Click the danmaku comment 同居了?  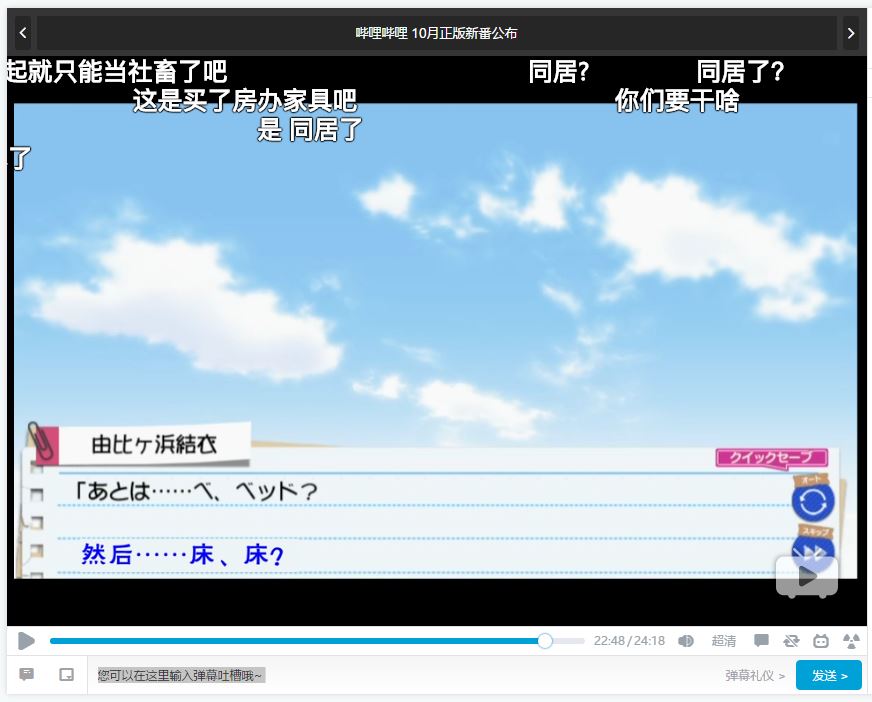(x=740, y=72)
